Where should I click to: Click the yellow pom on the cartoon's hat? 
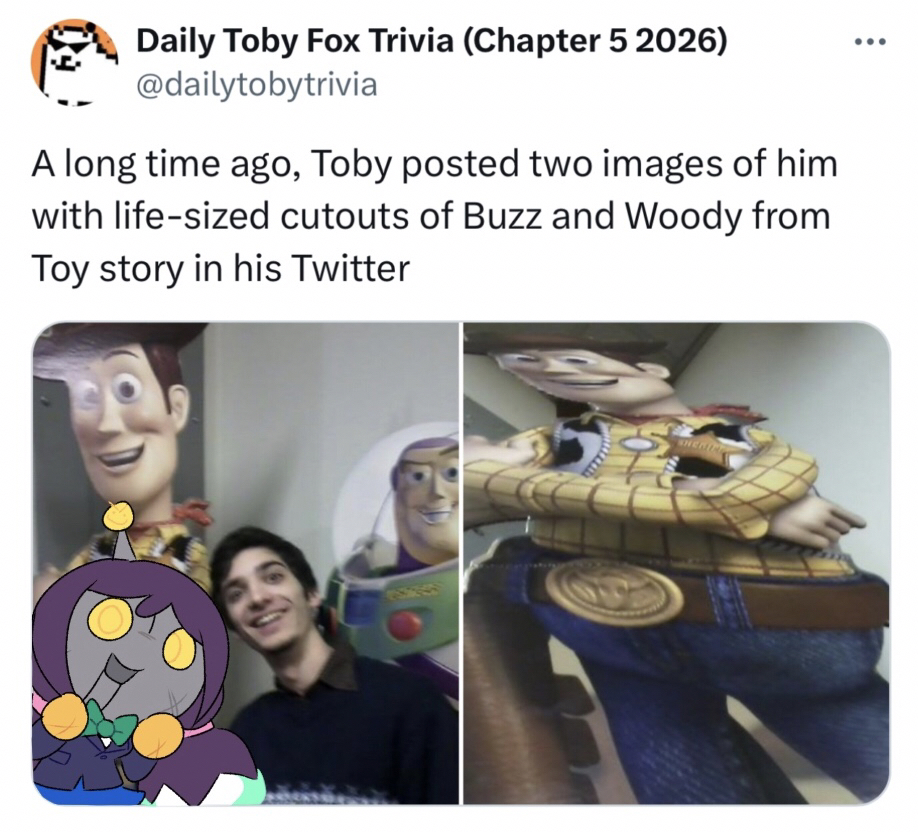click(119, 516)
